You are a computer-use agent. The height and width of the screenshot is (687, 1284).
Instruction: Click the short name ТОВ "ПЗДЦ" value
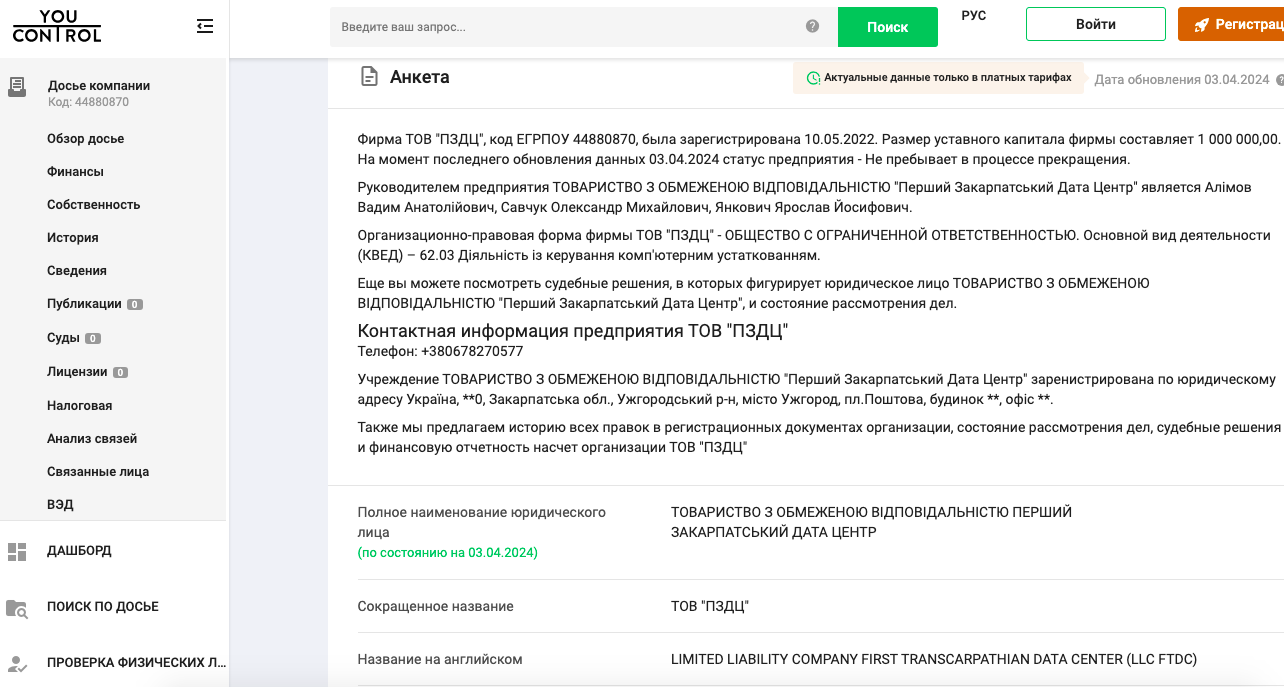tap(710, 607)
